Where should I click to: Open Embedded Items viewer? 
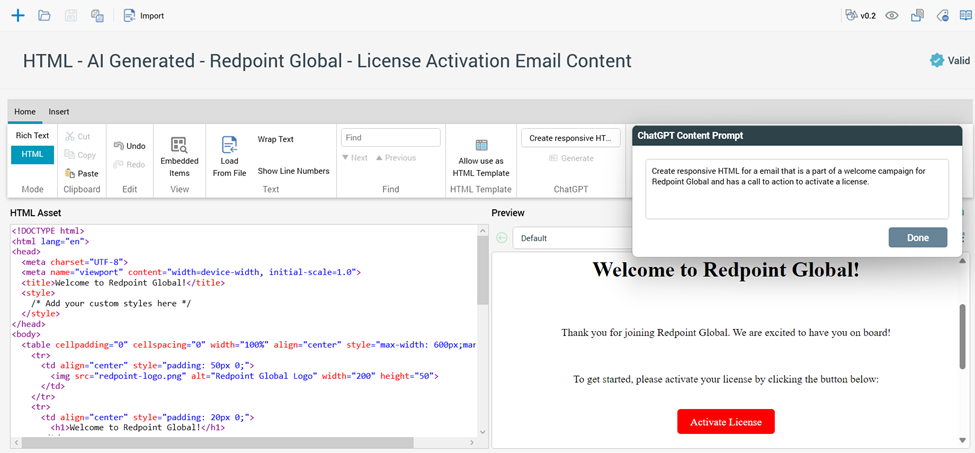(179, 157)
